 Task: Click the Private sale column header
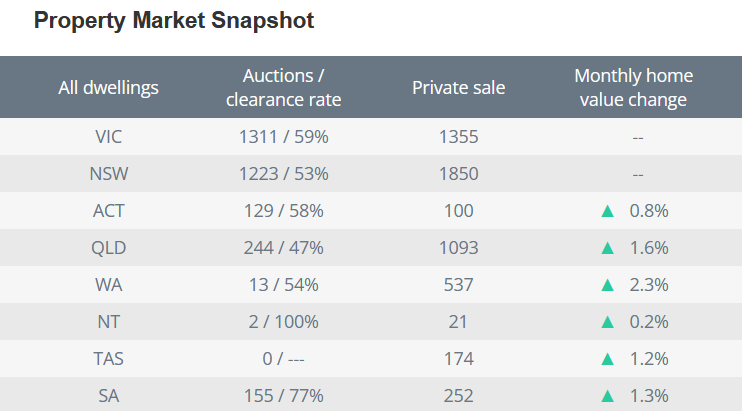pos(458,88)
